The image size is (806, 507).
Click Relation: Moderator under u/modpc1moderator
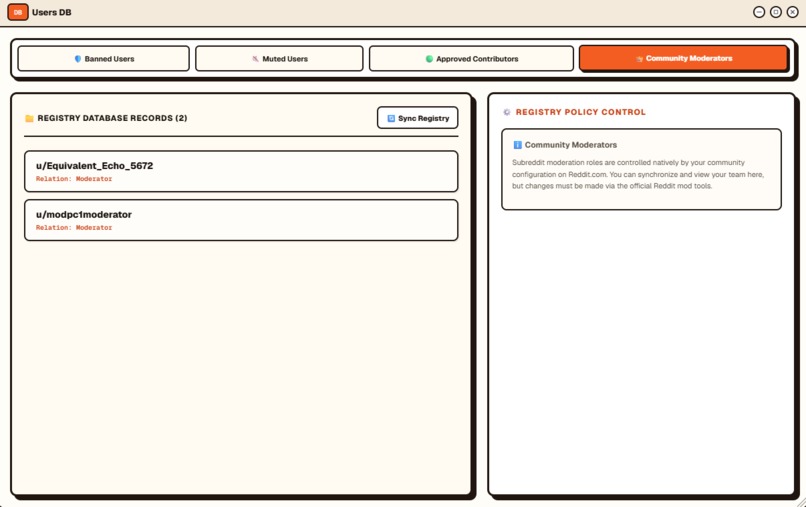point(74,228)
